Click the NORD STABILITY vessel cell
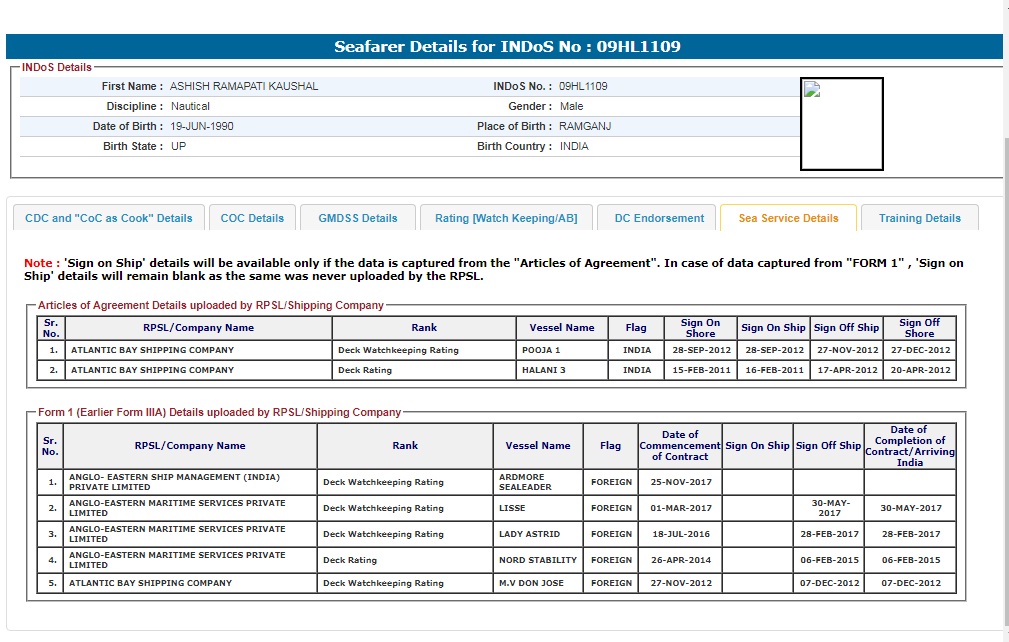Image resolution: width=1009 pixels, height=642 pixels. coord(537,560)
